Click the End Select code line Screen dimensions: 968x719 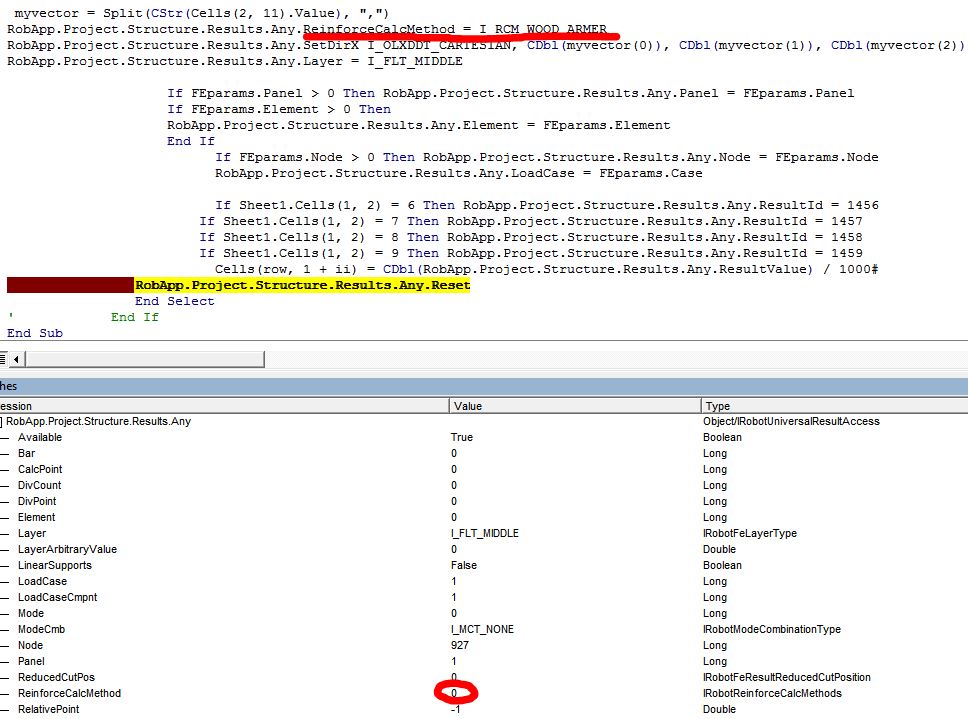click(175, 301)
